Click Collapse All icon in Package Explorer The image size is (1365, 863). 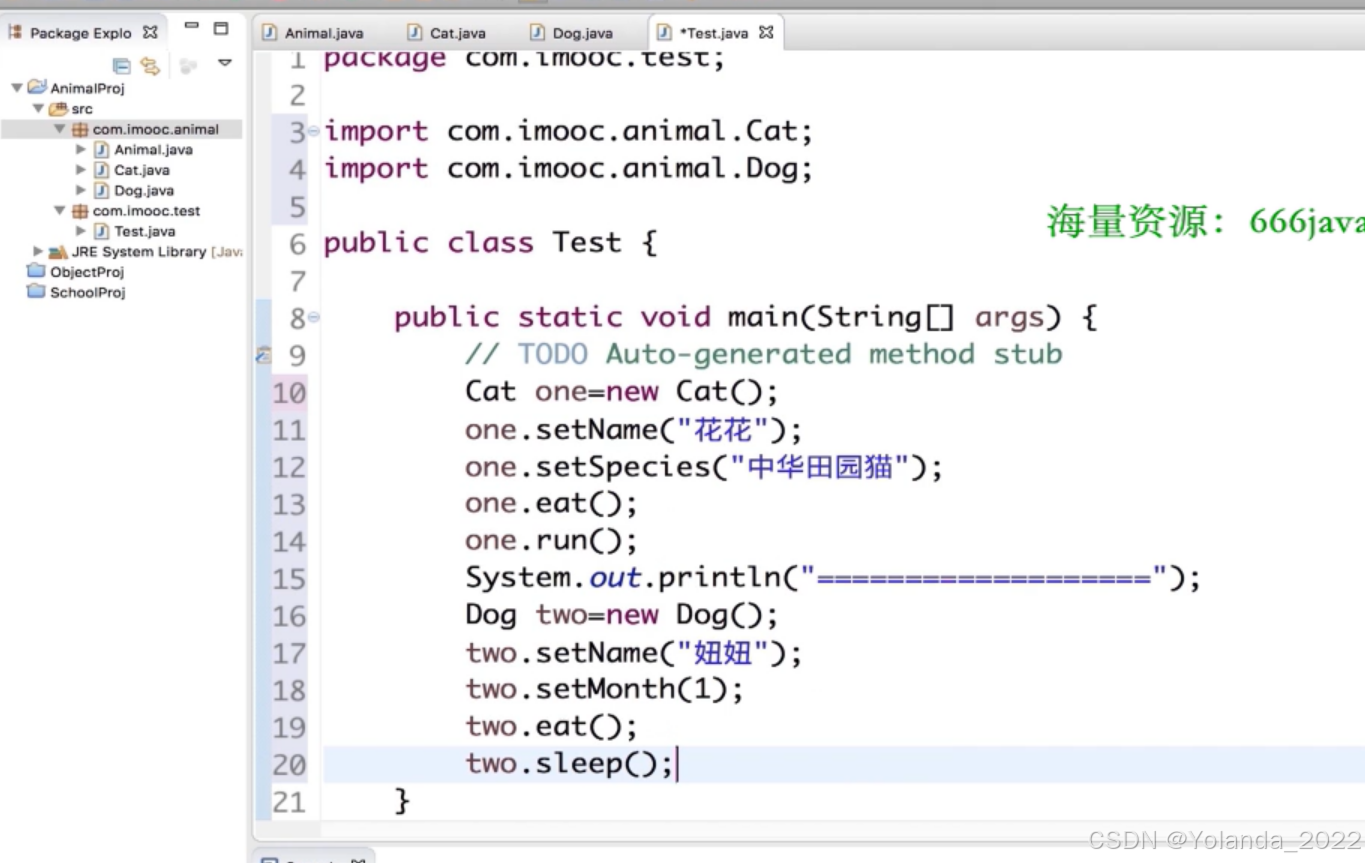pos(121,66)
